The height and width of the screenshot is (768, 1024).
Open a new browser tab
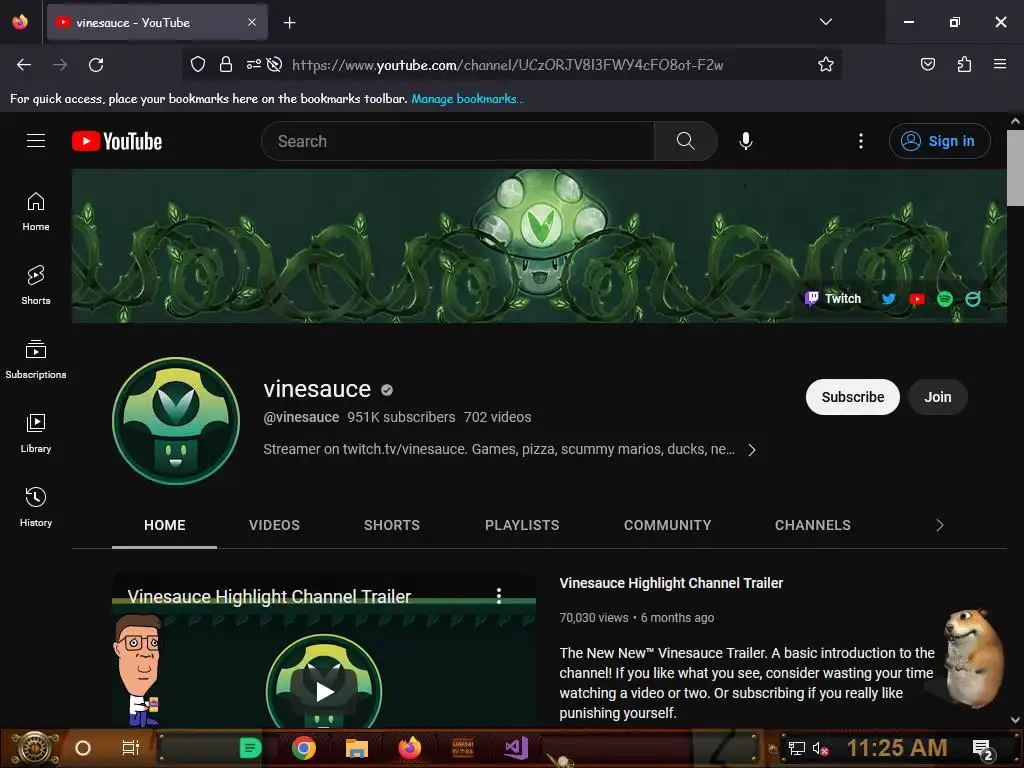tap(289, 23)
